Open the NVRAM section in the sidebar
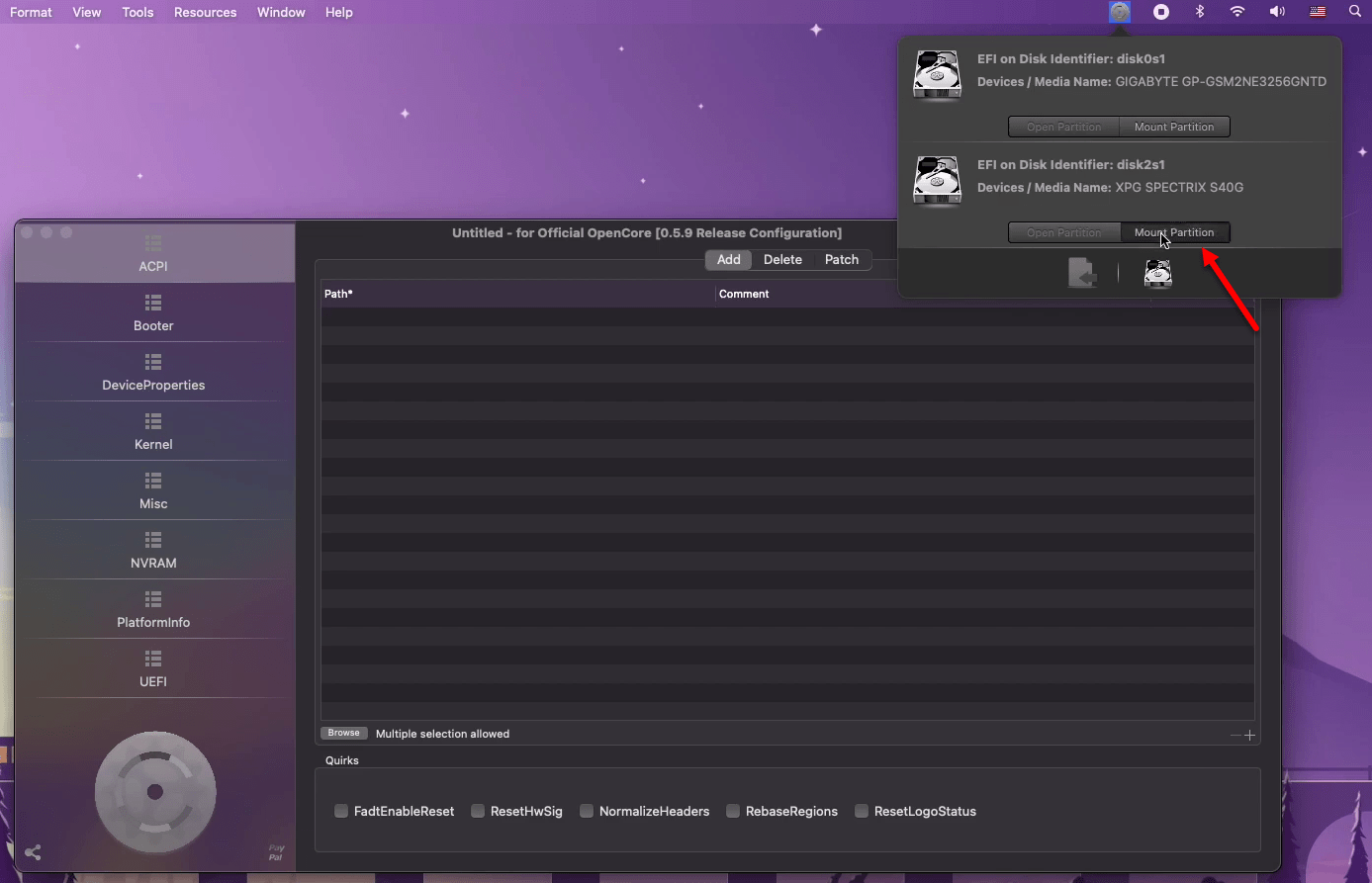Image resolution: width=1372 pixels, height=883 pixels. [x=153, y=550]
